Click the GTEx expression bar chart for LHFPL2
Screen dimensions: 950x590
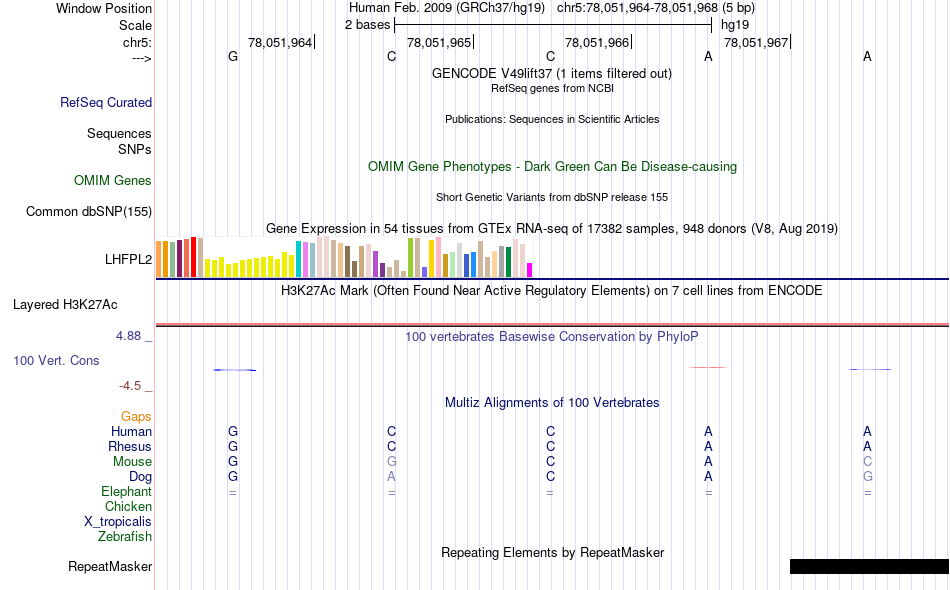(344, 257)
